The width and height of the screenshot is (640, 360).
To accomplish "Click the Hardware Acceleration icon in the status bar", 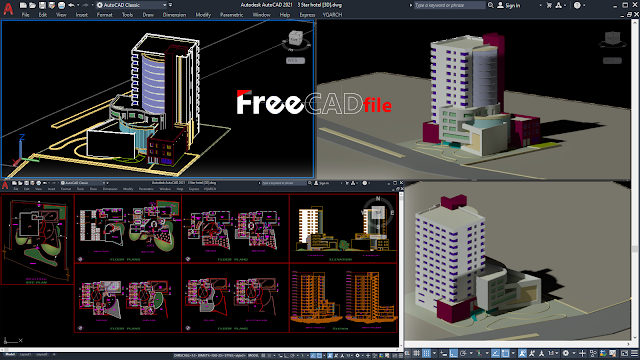I will 603,353.
